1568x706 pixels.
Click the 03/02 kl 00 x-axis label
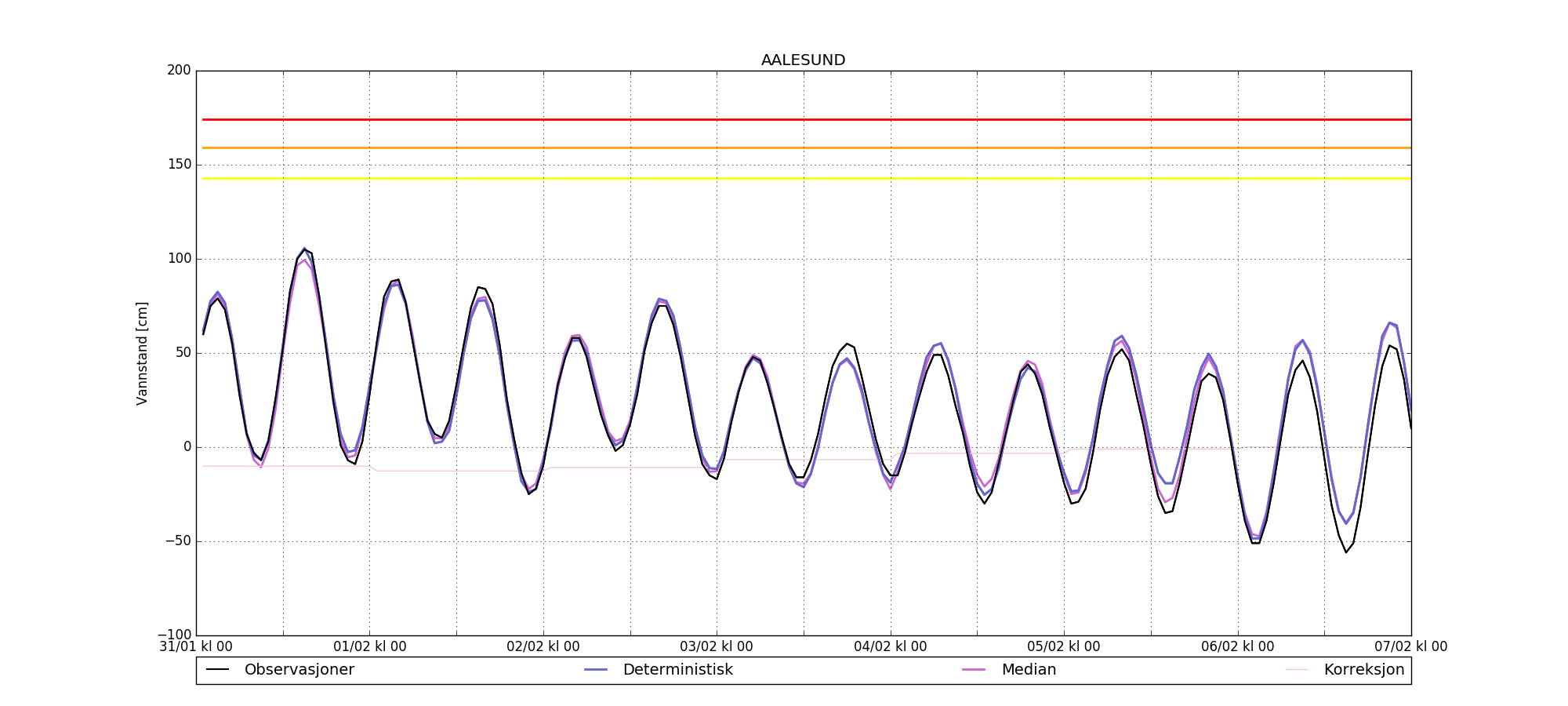[716, 647]
